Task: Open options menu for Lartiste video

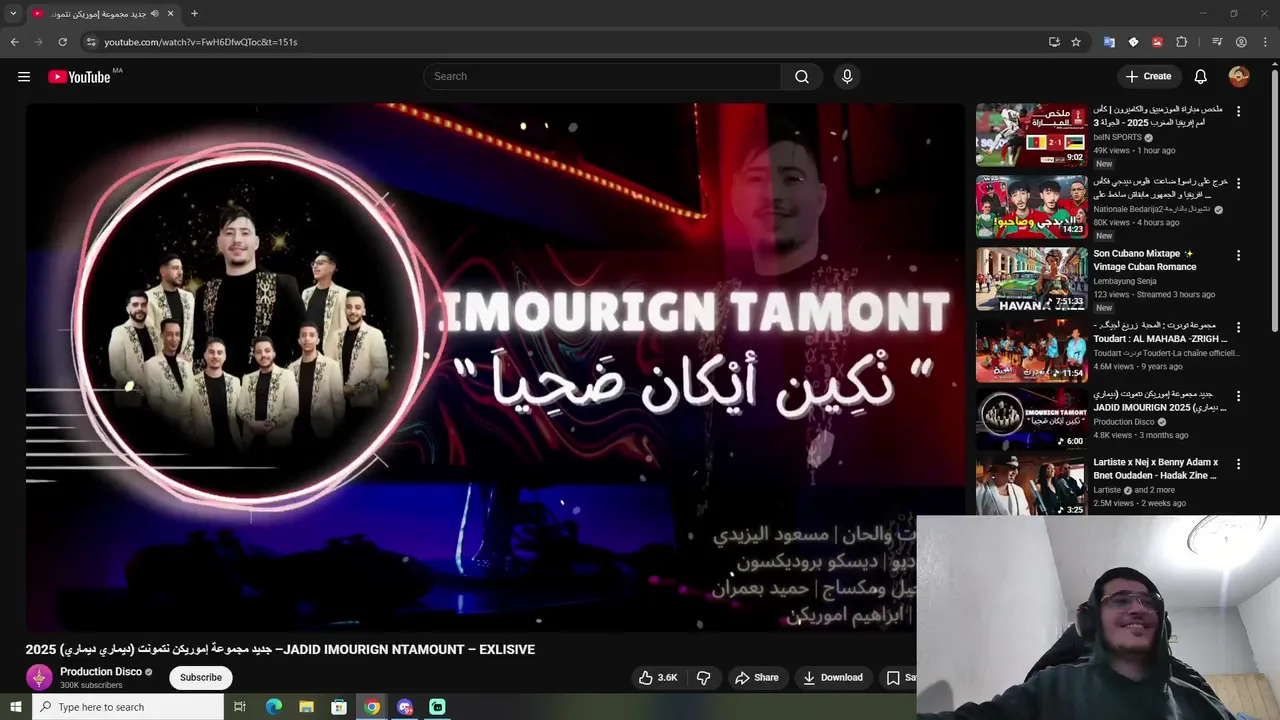Action: pos(1238,464)
